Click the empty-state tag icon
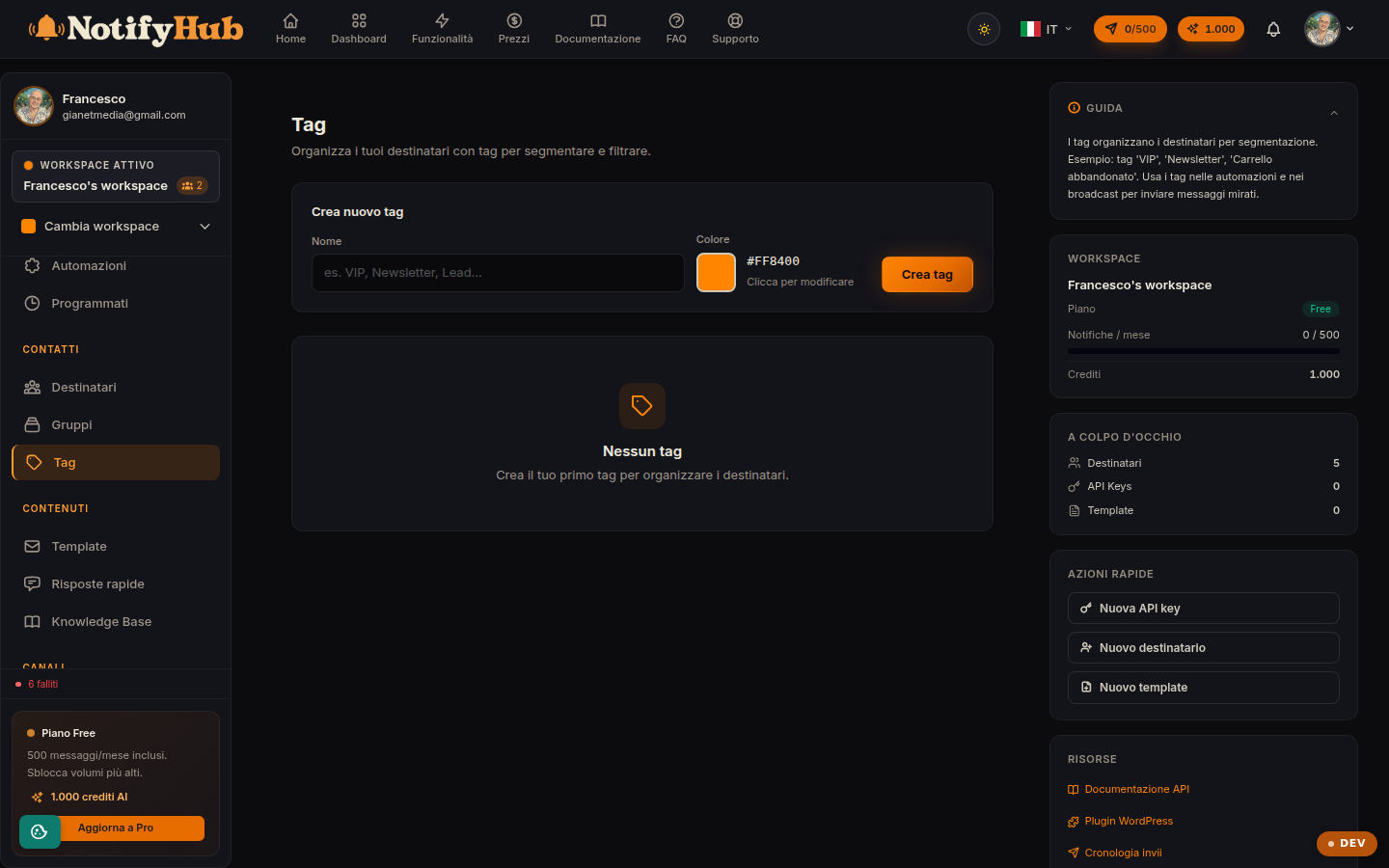Image resolution: width=1389 pixels, height=868 pixels. [x=642, y=406]
